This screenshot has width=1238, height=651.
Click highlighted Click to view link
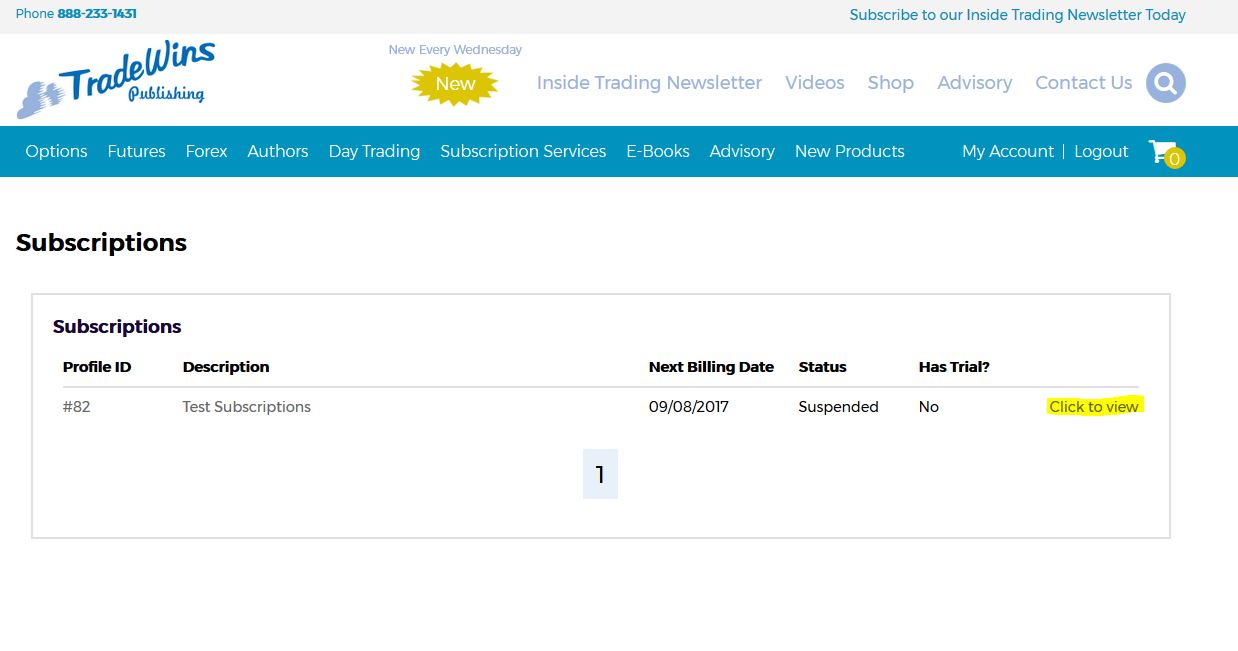pos(1093,407)
